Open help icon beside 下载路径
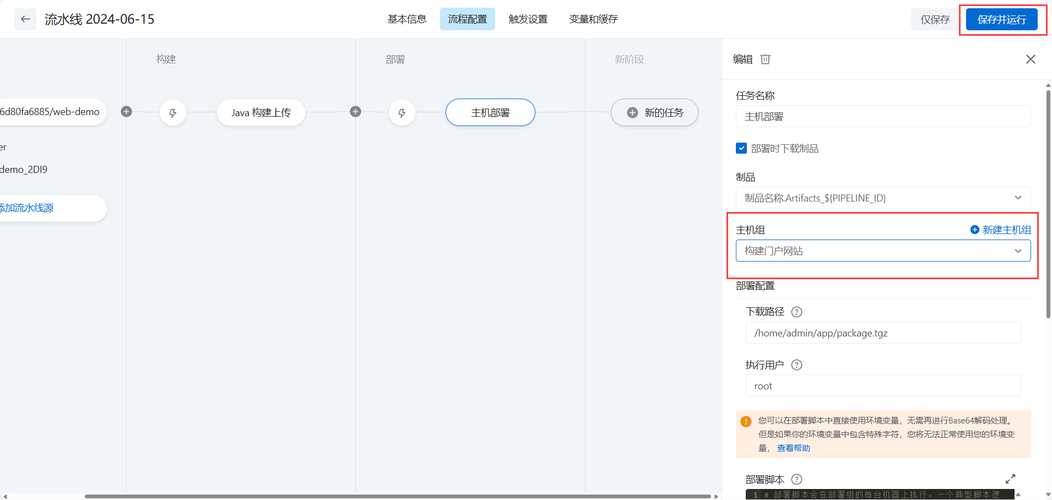The width and height of the screenshot is (1052, 500). (796, 311)
